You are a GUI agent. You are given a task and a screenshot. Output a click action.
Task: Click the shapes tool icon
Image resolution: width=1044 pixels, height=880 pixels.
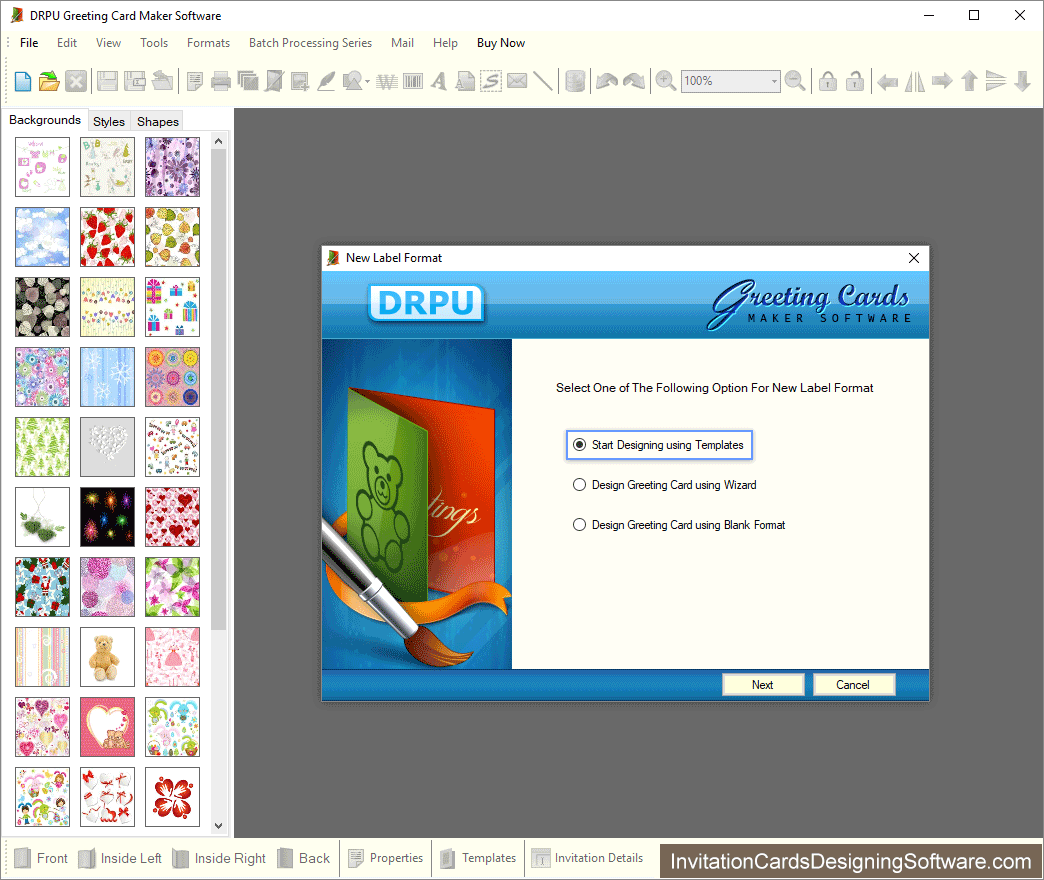click(352, 81)
